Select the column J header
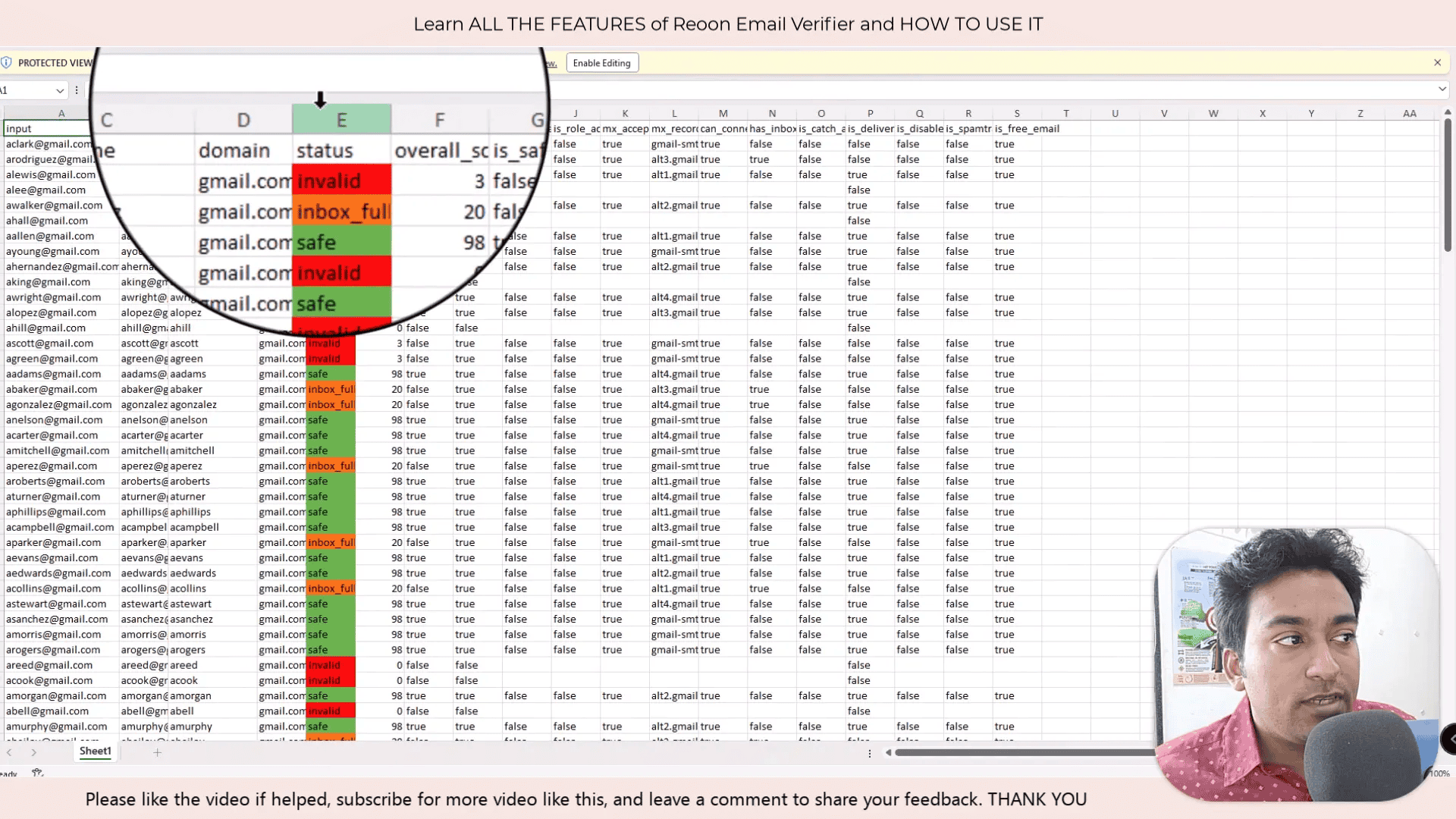The width and height of the screenshot is (1456, 819). (576, 113)
